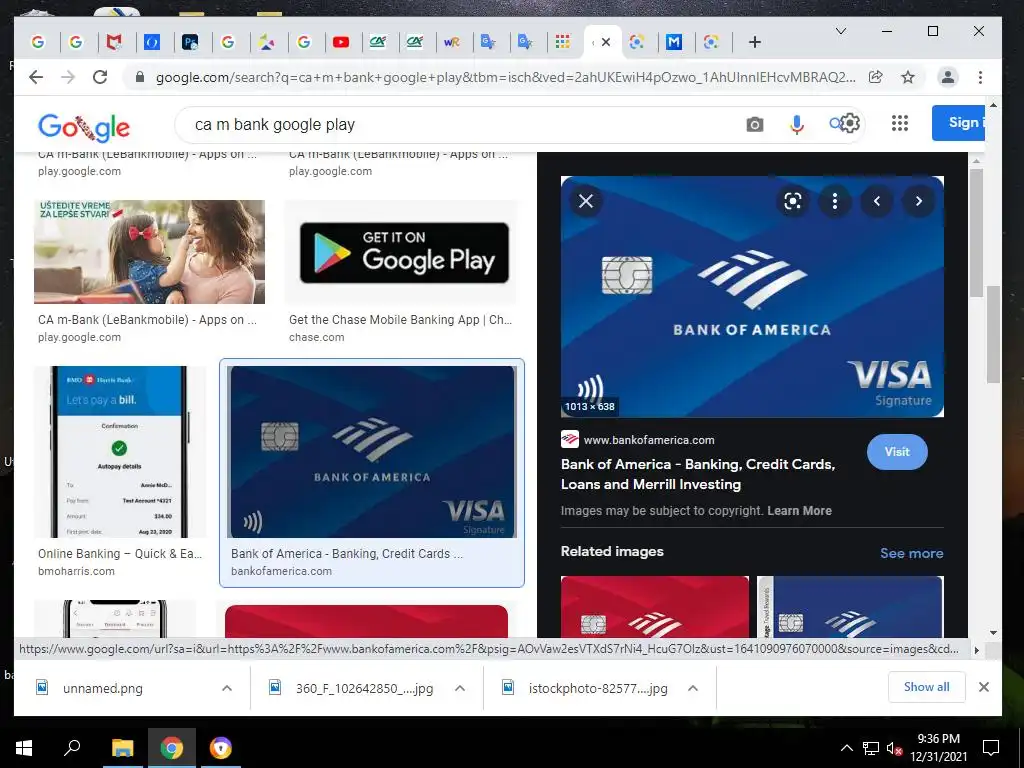Open the preview panel three-dot options

tap(835, 201)
